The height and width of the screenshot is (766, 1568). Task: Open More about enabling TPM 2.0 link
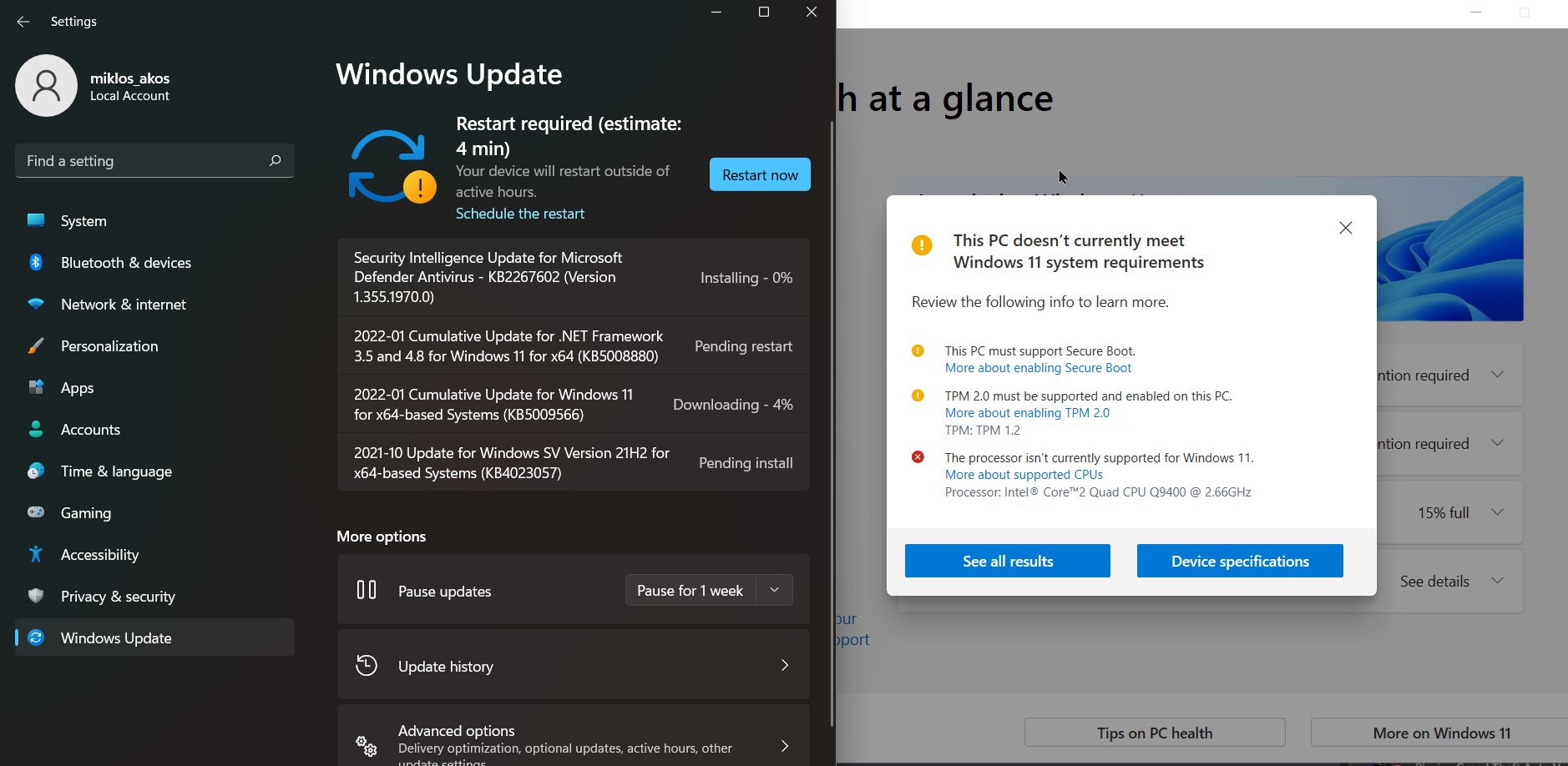pyautogui.click(x=1027, y=413)
